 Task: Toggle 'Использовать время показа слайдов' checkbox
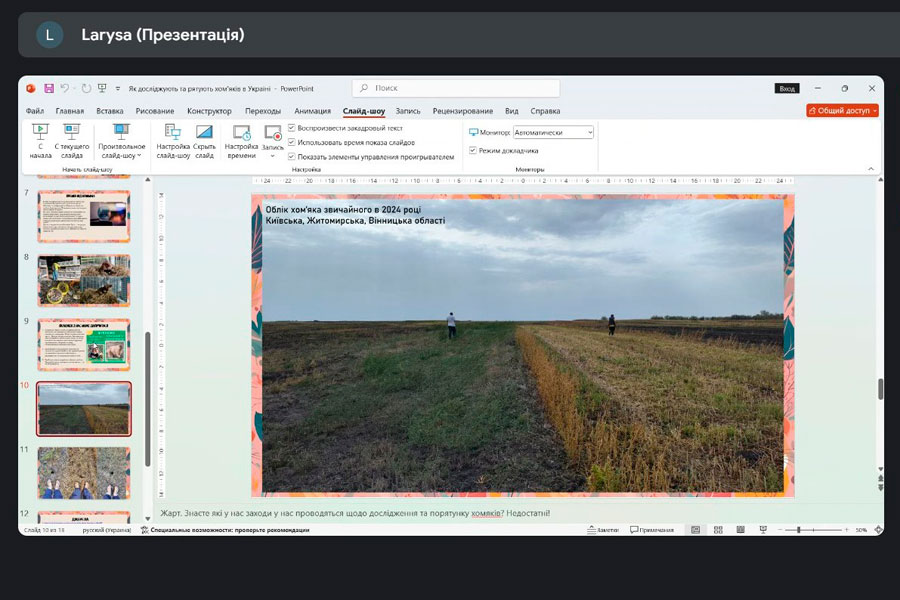click(292, 142)
